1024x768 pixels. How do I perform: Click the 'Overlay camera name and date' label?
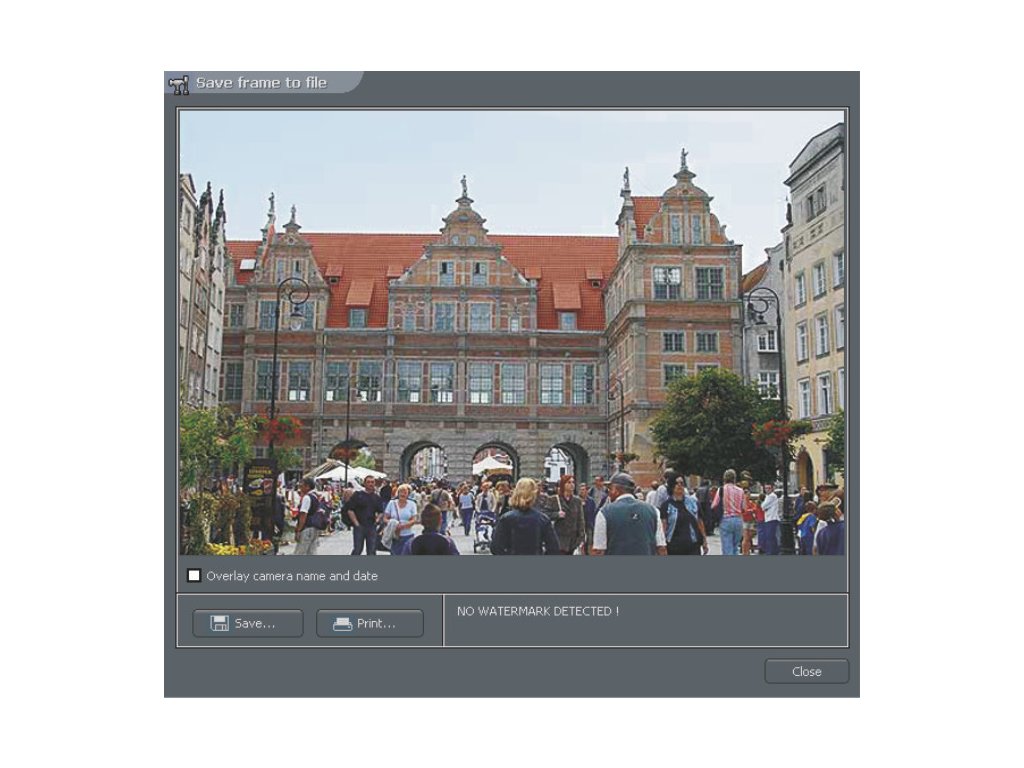291,576
